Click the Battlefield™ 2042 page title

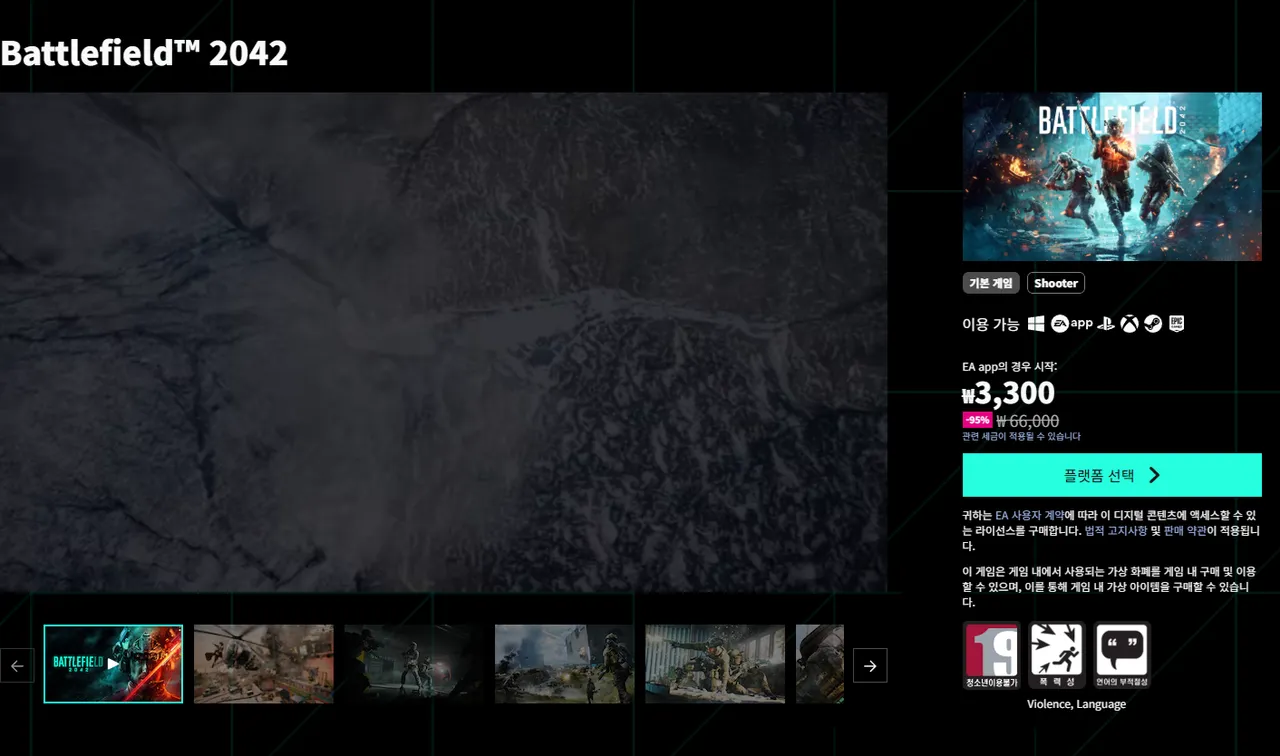coord(144,53)
